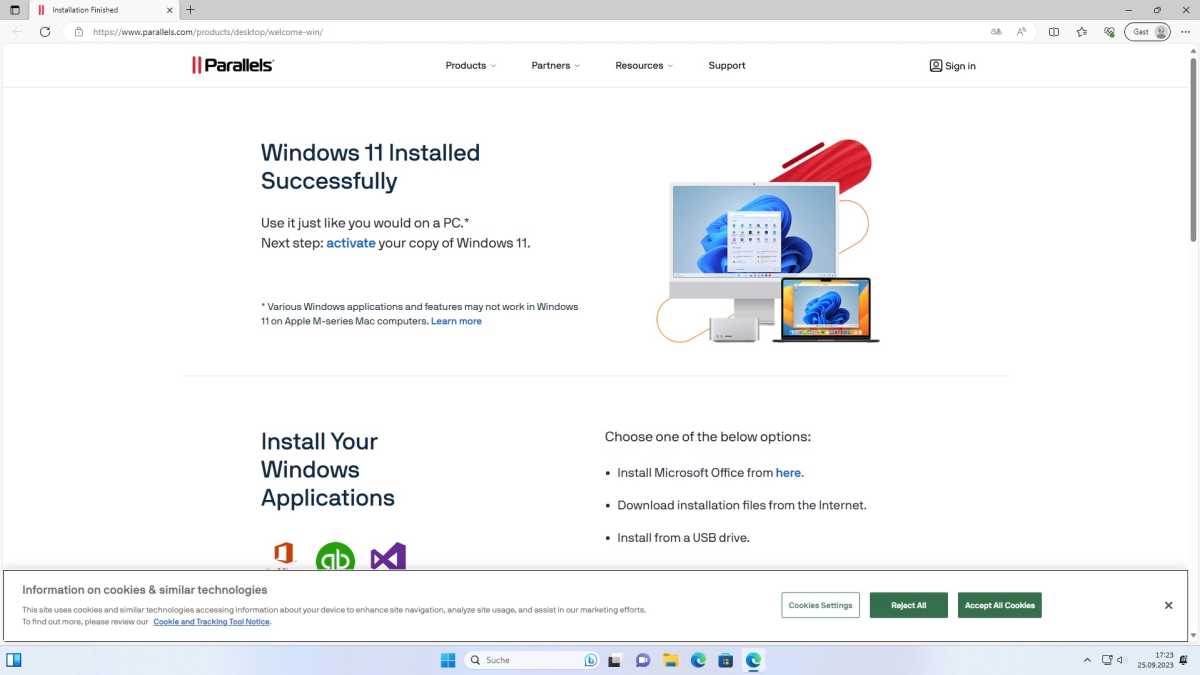Click the activate link
Screen dimensions: 1200x675
(351, 243)
